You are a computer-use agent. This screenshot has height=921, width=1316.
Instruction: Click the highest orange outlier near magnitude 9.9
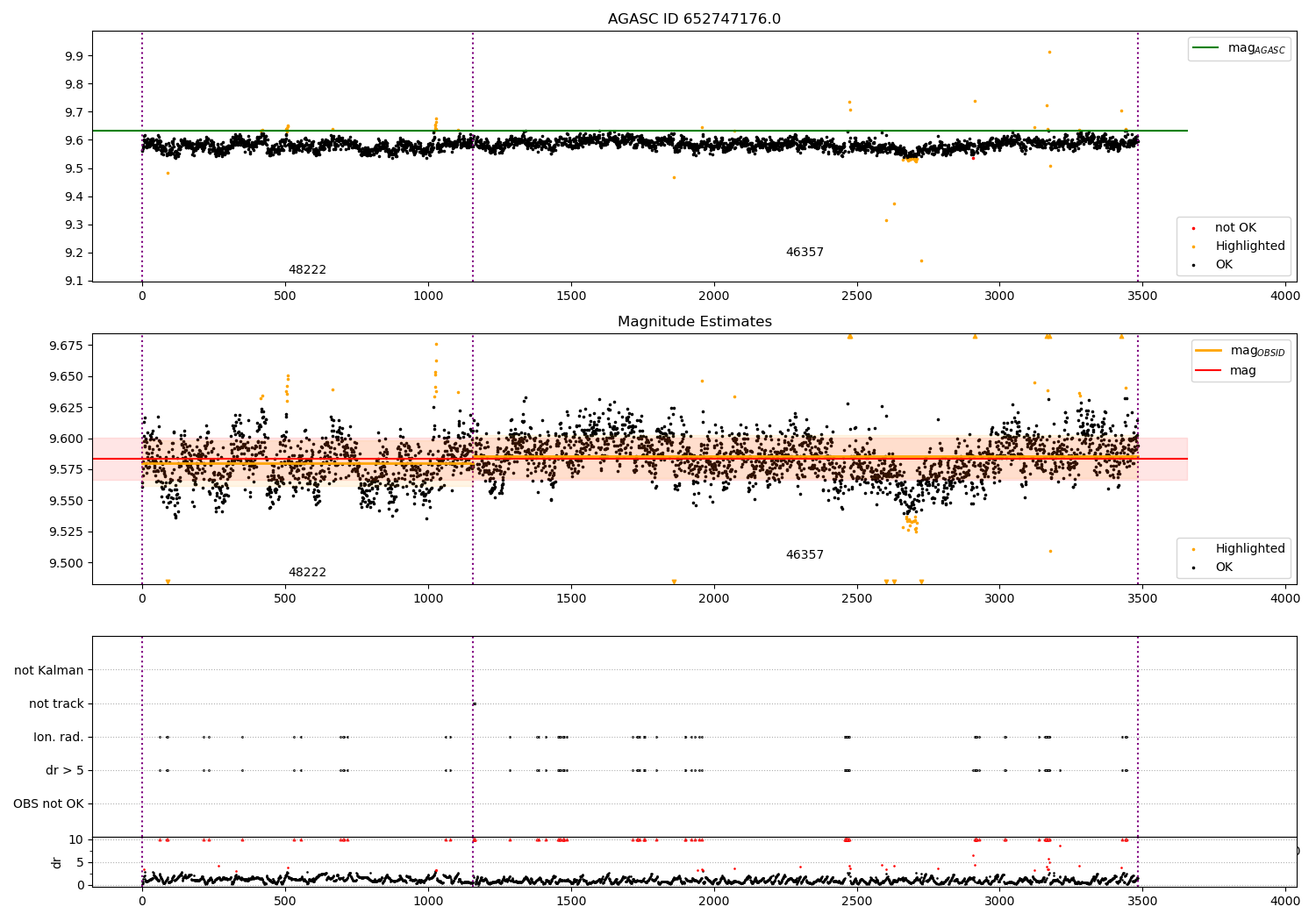[x=1049, y=52]
